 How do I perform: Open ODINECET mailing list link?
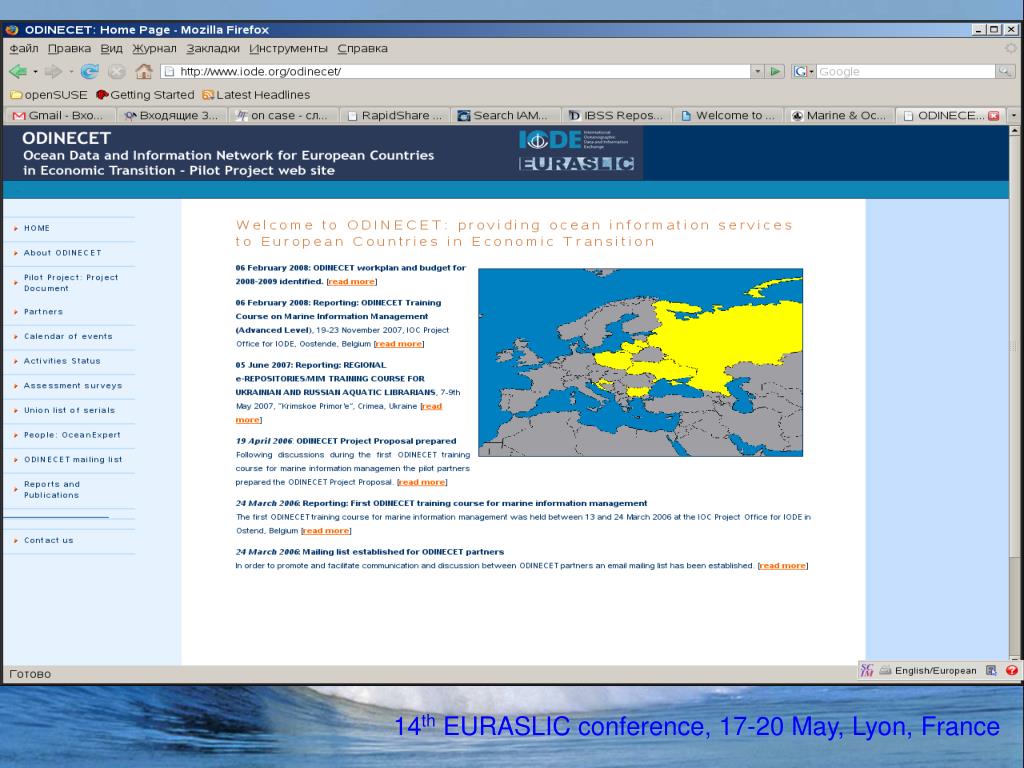point(73,460)
